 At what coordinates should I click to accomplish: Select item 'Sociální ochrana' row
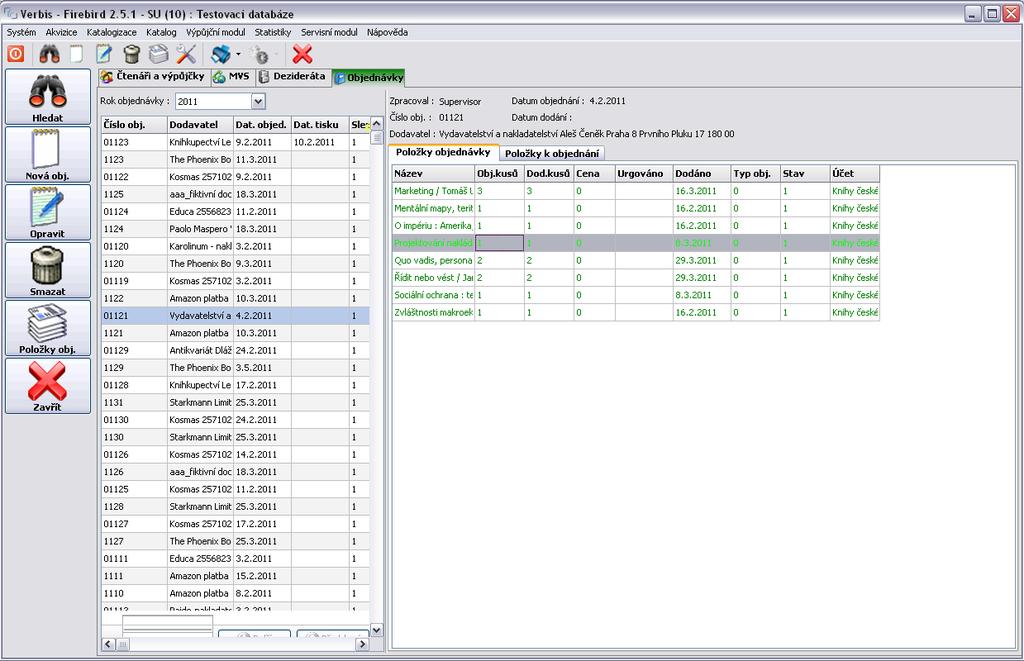click(x=635, y=295)
